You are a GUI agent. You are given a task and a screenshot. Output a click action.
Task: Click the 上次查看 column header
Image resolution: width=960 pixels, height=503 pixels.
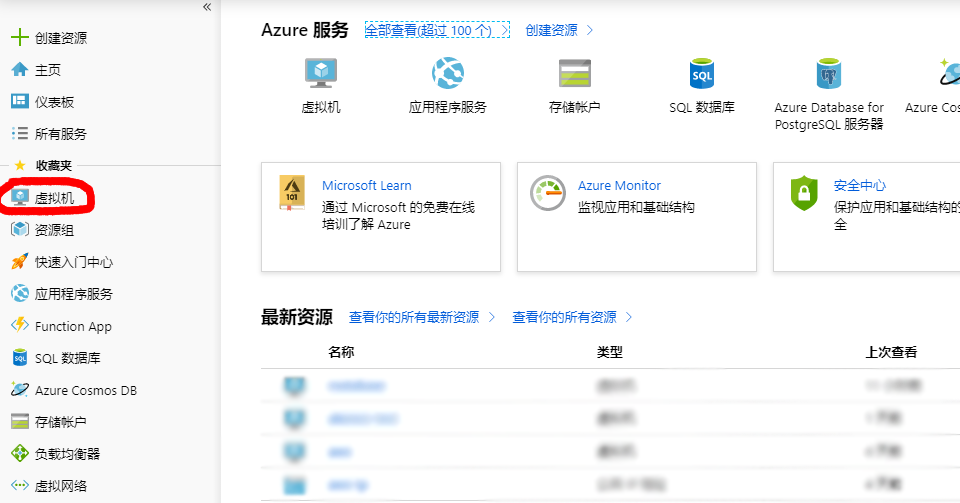(891, 352)
